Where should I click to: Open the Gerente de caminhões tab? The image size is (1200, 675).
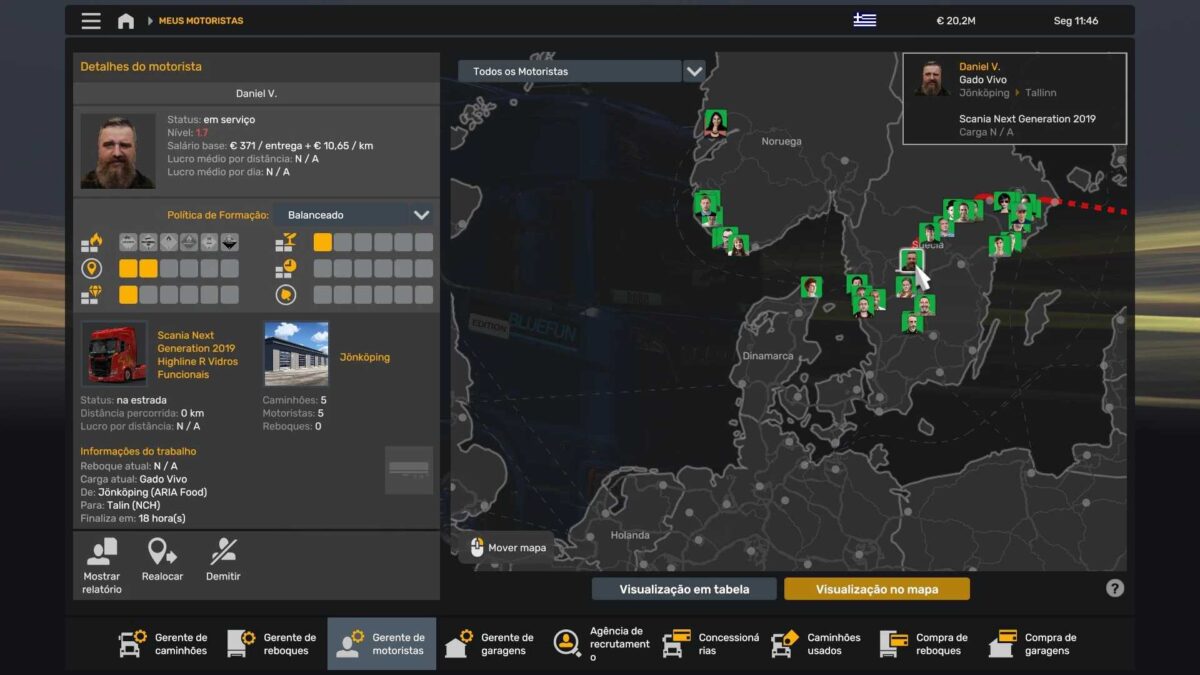(164, 644)
